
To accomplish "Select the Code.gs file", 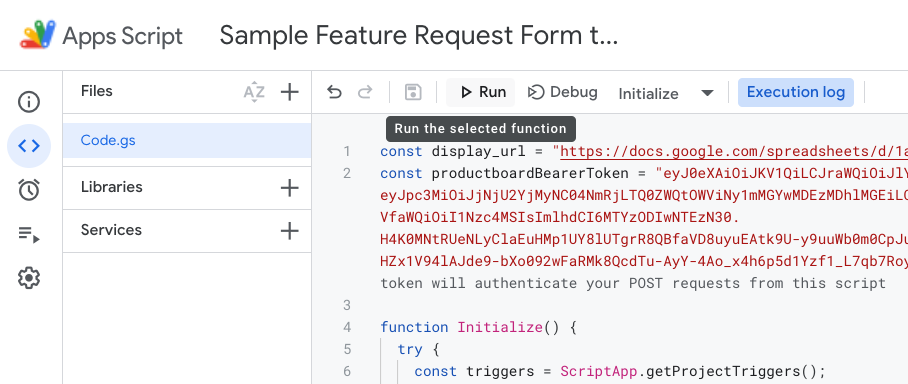I will [x=186, y=140].
